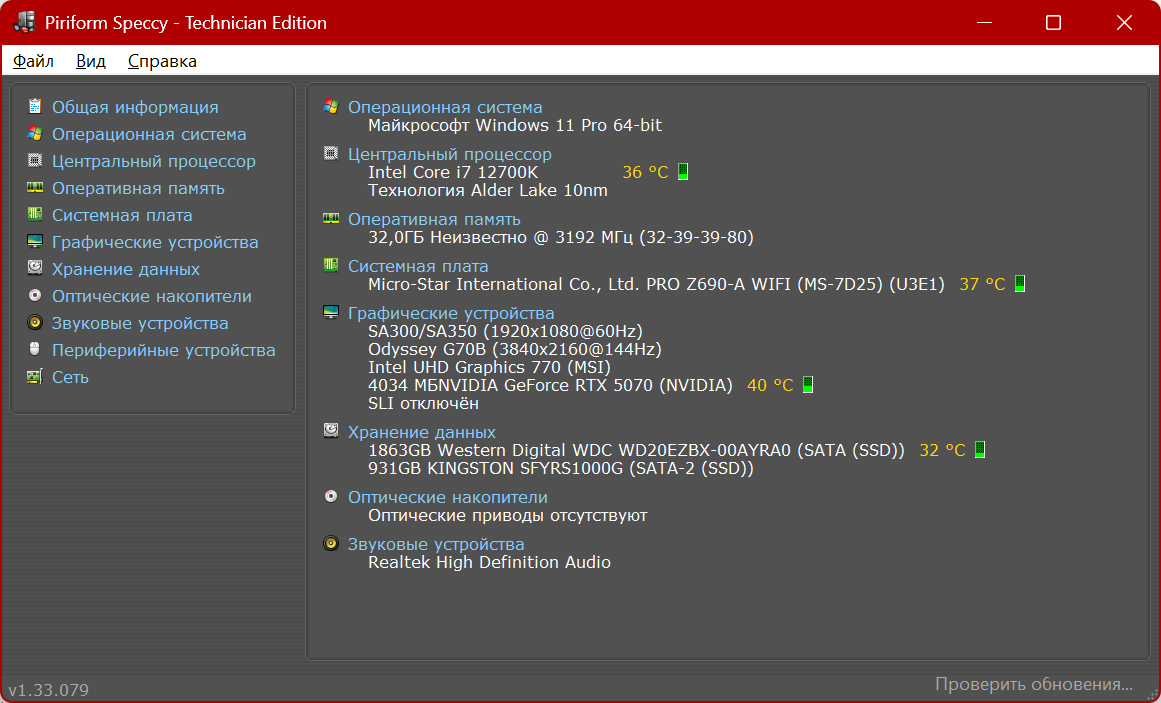The image size is (1161, 703).
Task: Click the disc icon beside sidebar Оптические накопители
Action: (35, 296)
